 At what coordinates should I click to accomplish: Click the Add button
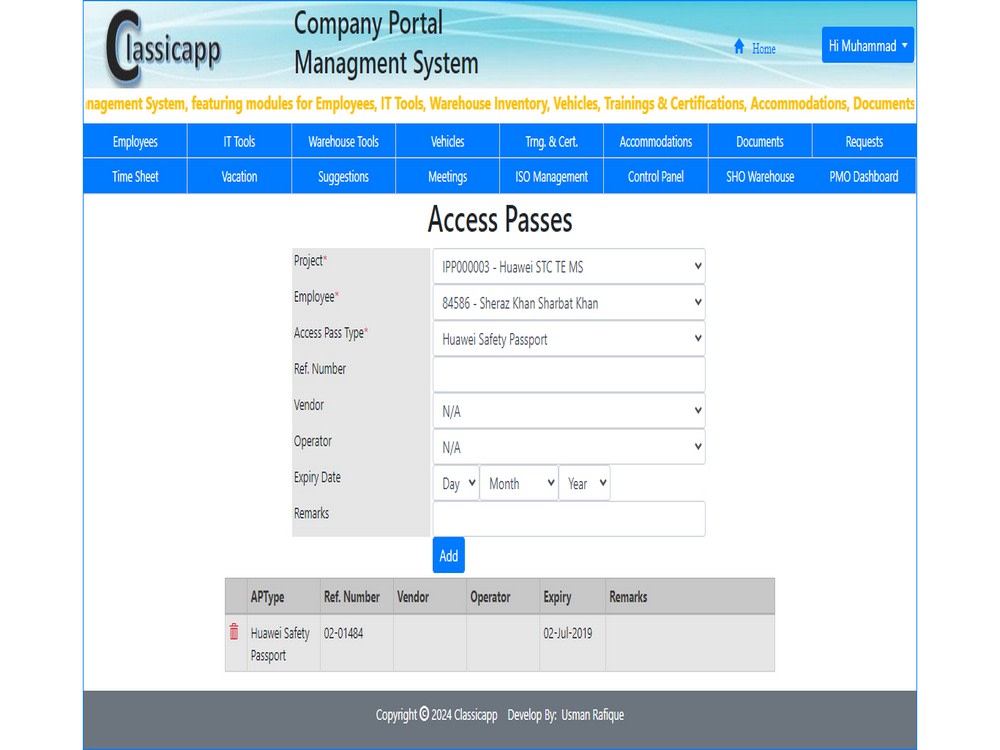tap(448, 555)
